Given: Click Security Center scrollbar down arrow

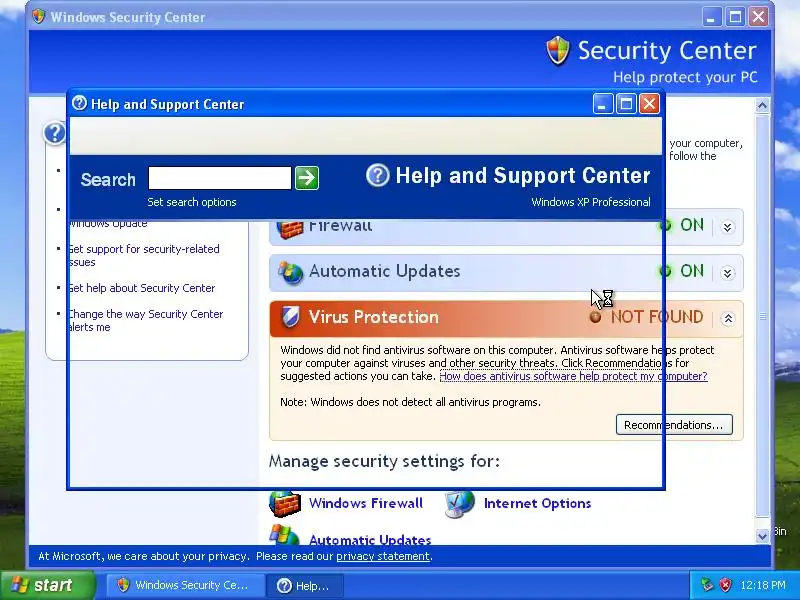Looking at the screenshot, I should click(x=762, y=536).
